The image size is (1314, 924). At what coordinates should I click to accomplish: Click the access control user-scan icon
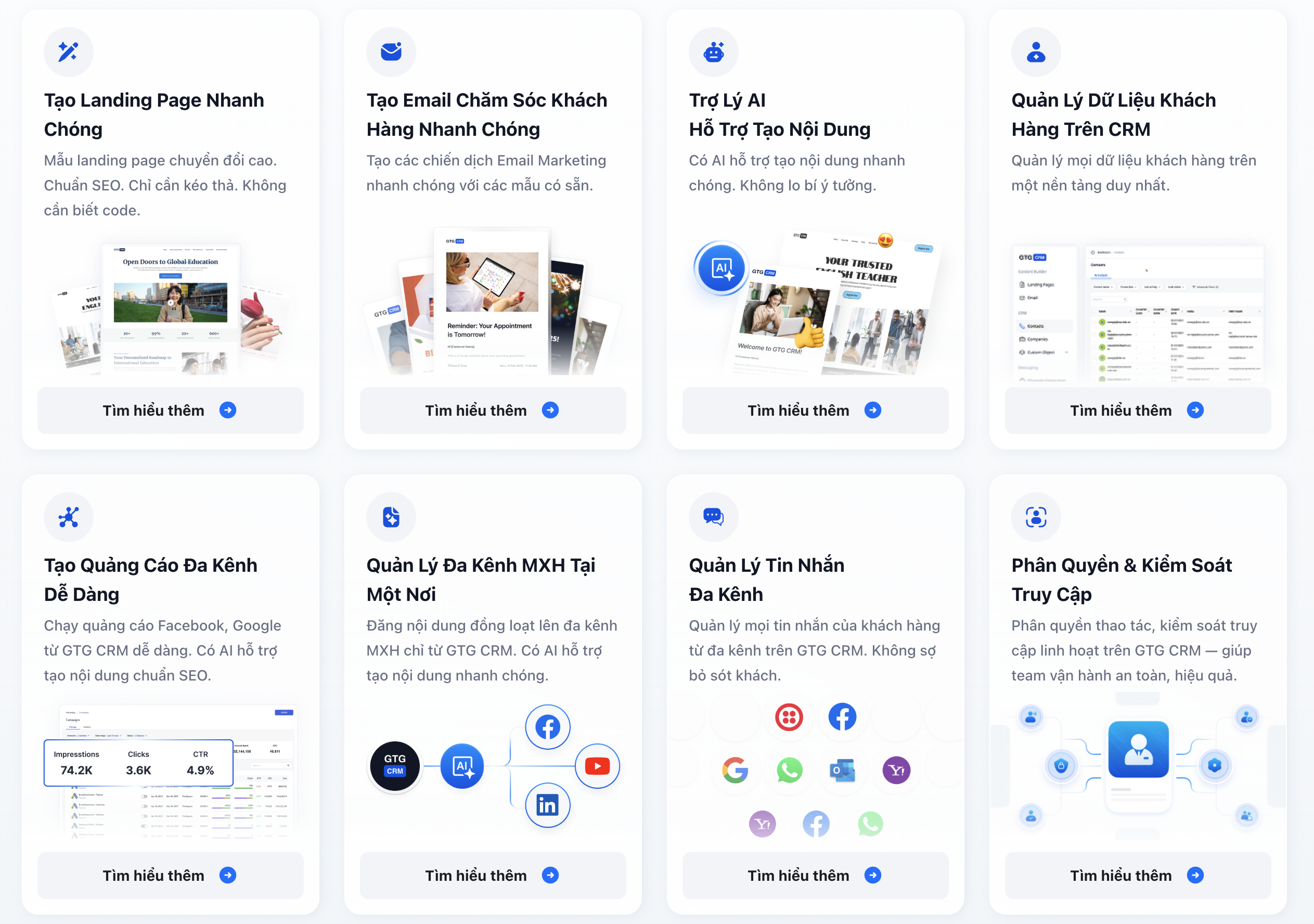[x=1036, y=517]
